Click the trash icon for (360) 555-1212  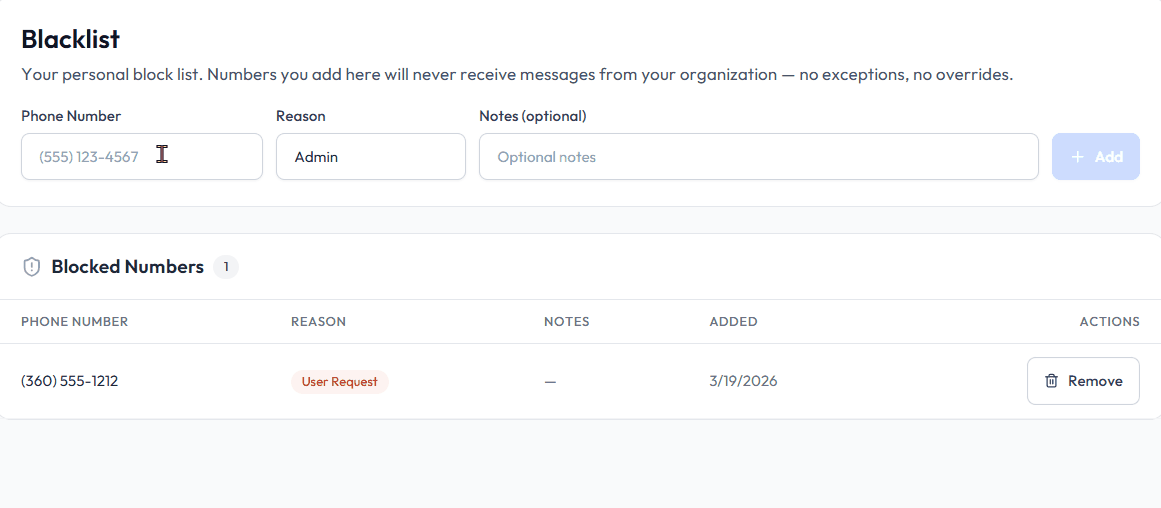pyautogui.click(x=1051, y=381)
